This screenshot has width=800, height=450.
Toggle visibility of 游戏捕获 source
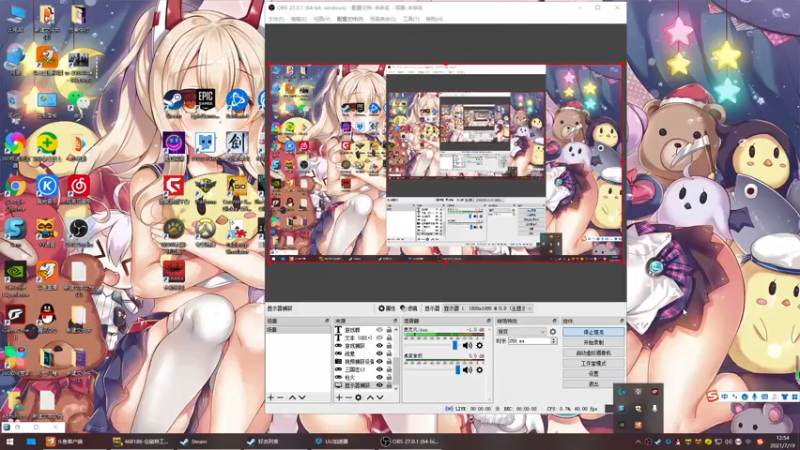pyautogui.click(x=379, y=345)
